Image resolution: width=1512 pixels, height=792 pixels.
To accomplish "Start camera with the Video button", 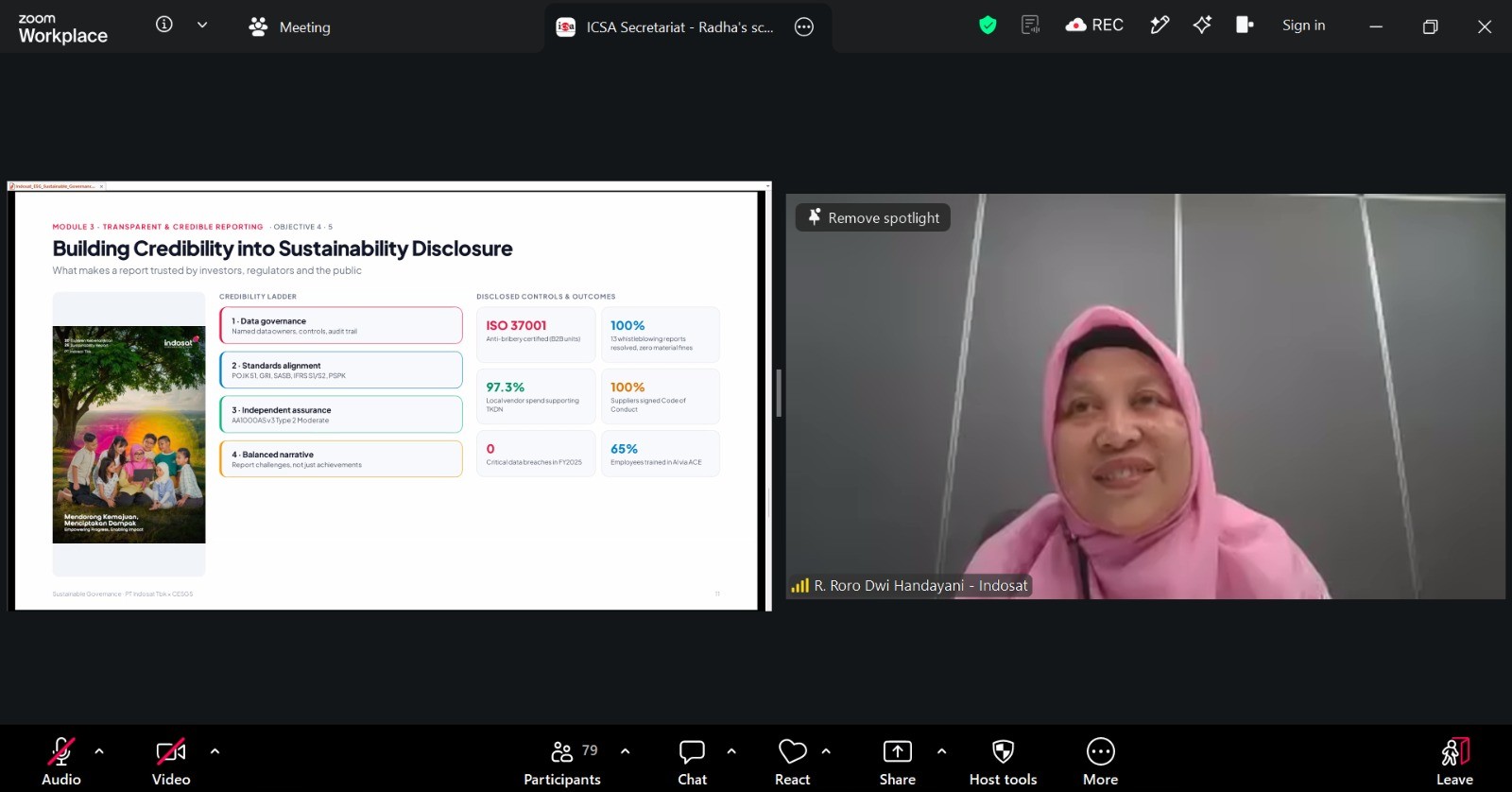I will [171, 762].
